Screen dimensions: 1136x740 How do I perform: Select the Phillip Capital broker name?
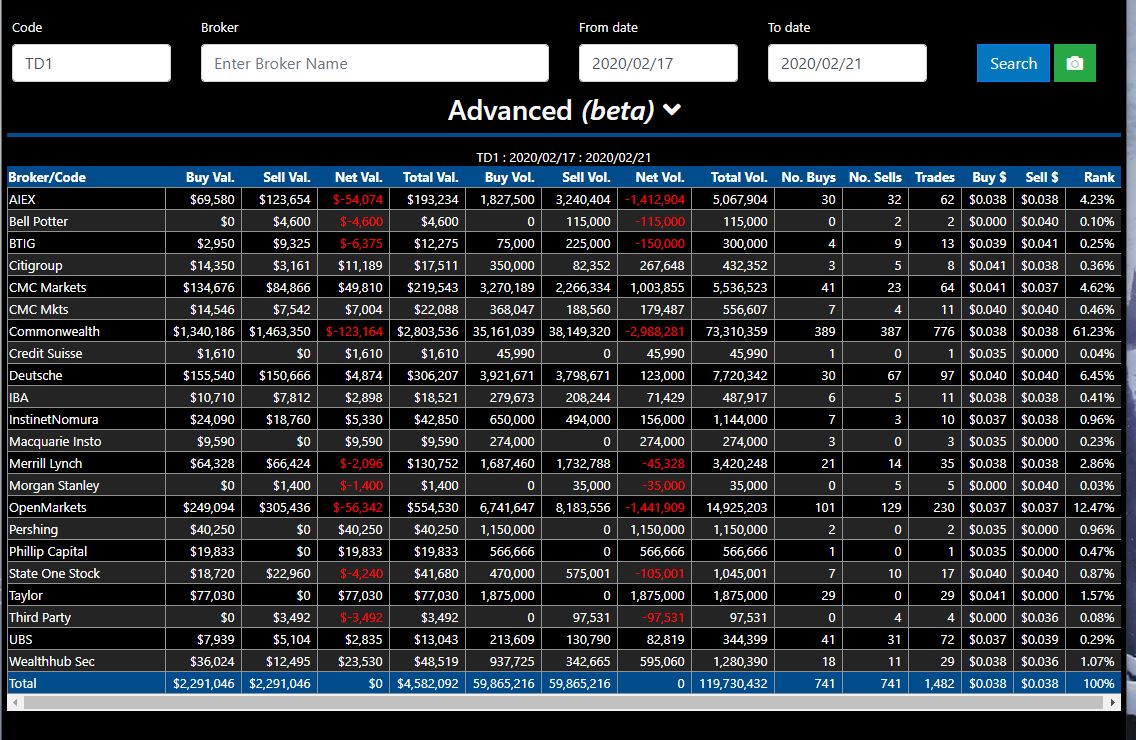coord(48,552)
